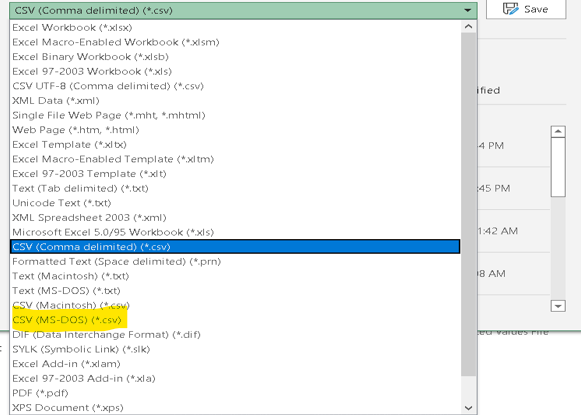This screenshot has height=415, width=581.
Task: Pick Excel Macro-Enabled Template (*.xltm)
Action: 235,159
